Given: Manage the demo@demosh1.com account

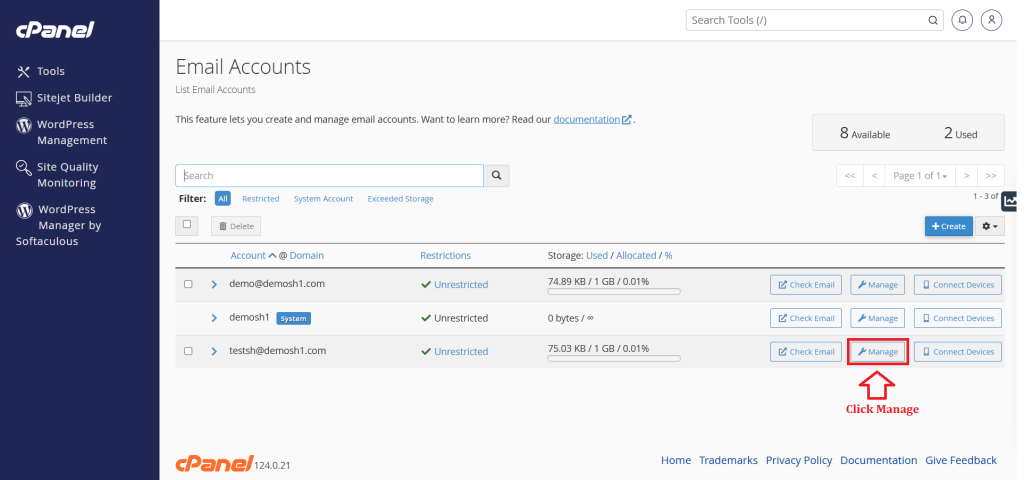Looking at the screenshot, I should 878,285.
